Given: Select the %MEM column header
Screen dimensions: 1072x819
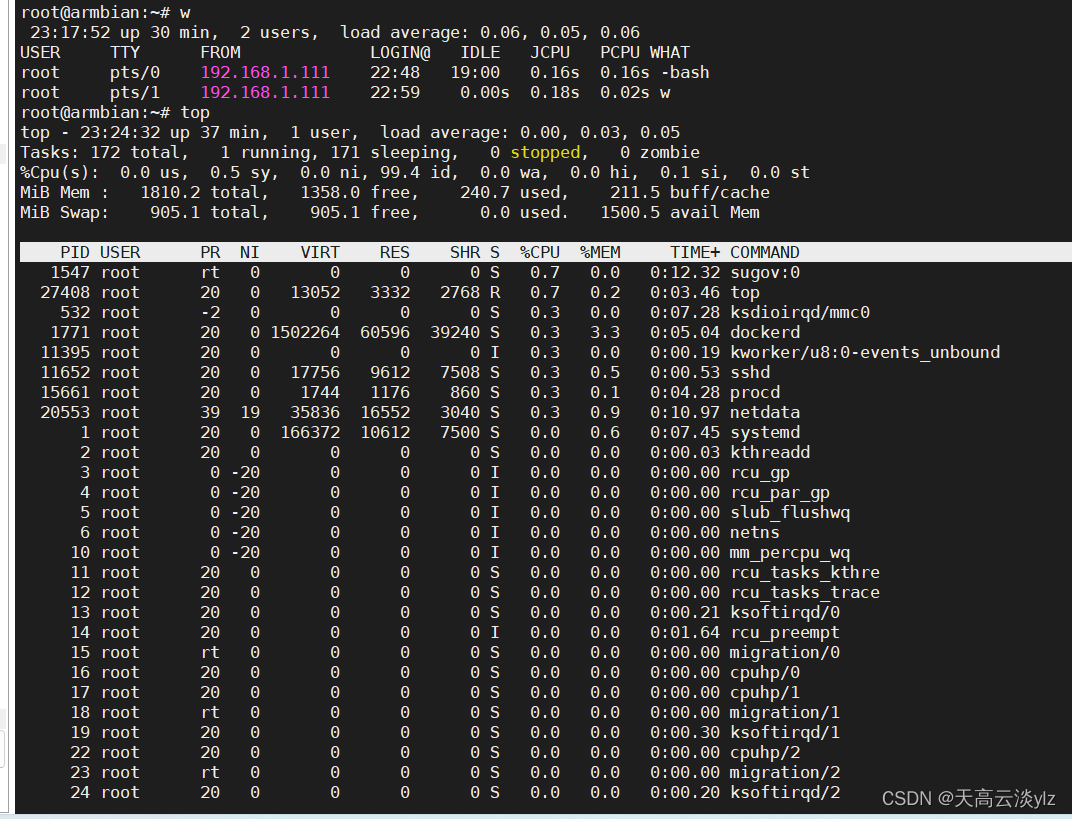Looking at the screenshot, I should click(x=600, y=252).
